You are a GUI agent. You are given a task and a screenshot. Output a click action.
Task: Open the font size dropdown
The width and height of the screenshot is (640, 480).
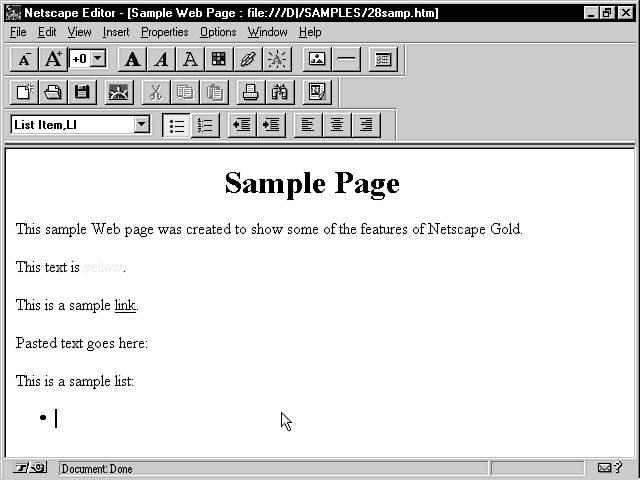pos(97,60)
